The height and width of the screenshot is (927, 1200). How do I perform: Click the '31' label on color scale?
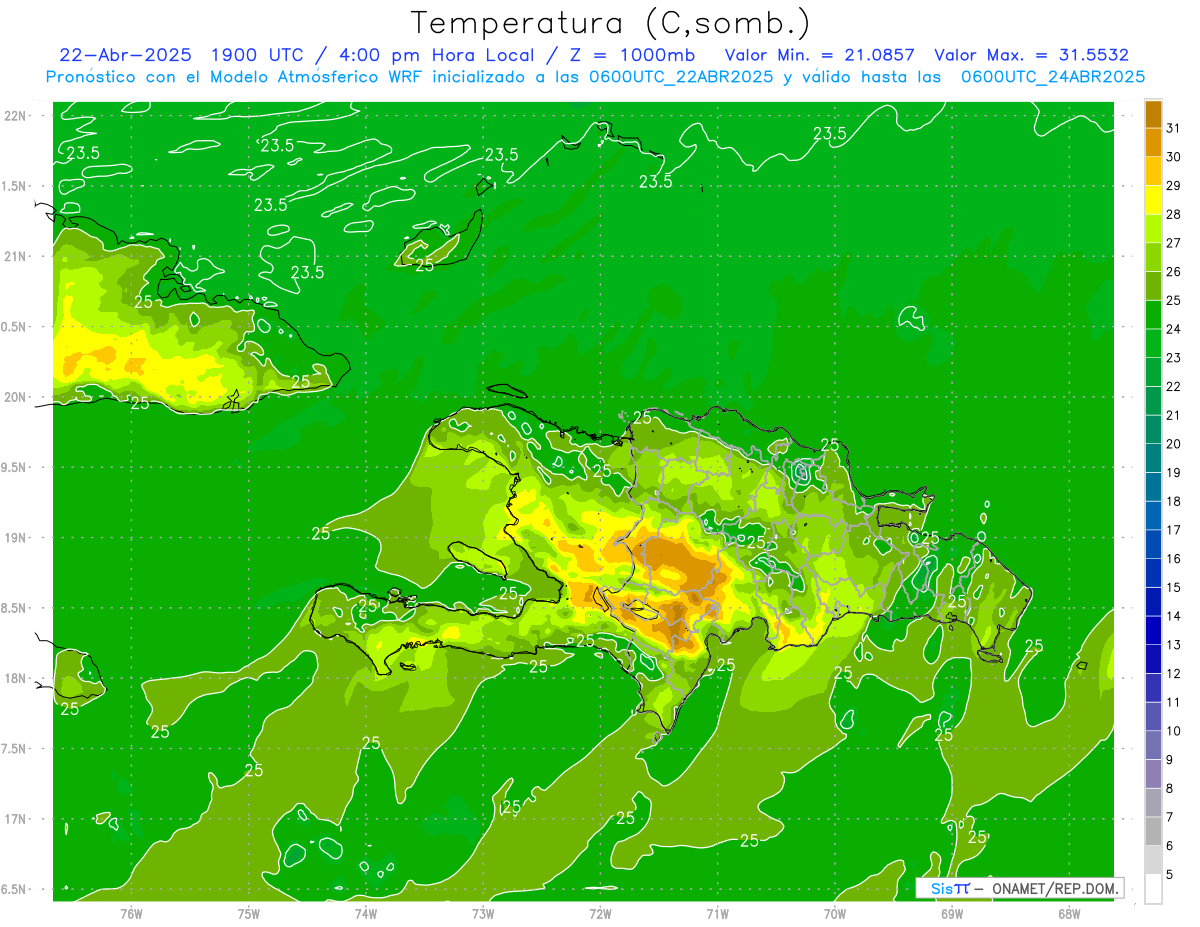[x=1173, y=127]
